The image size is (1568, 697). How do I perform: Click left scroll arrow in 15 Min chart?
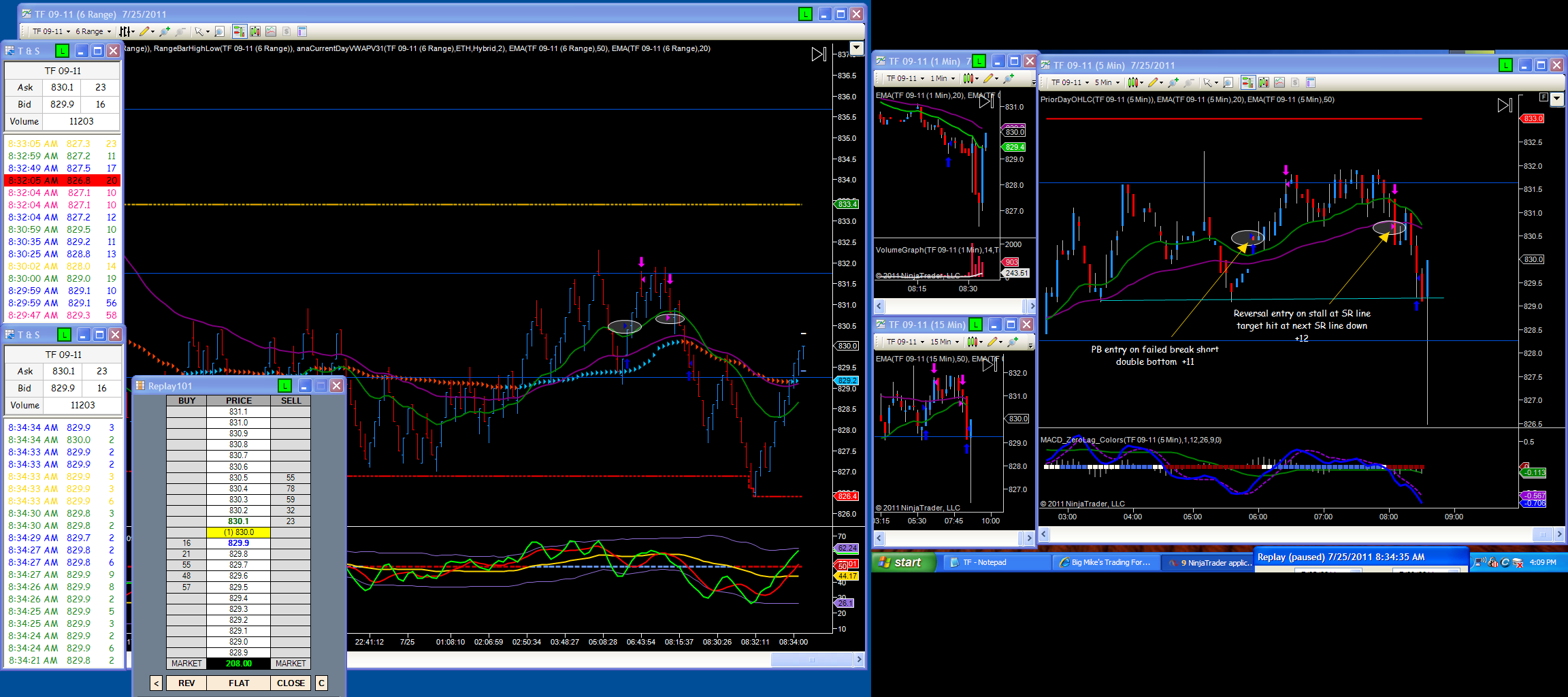[879, 538]
